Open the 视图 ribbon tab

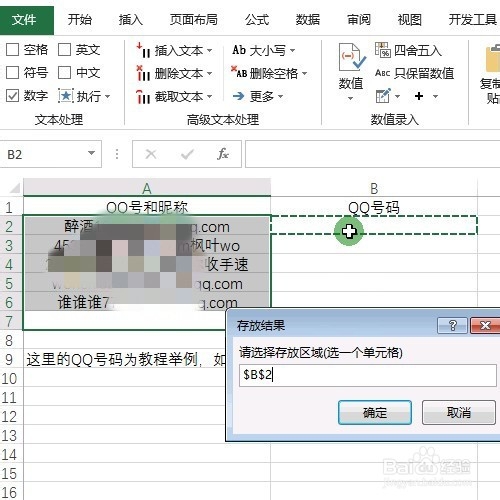point(410,20)
